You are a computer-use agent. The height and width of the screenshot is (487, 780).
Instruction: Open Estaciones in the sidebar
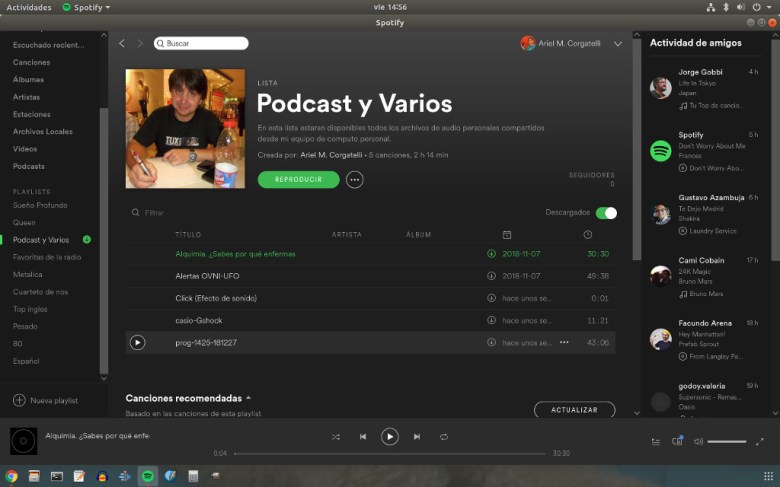32,114
